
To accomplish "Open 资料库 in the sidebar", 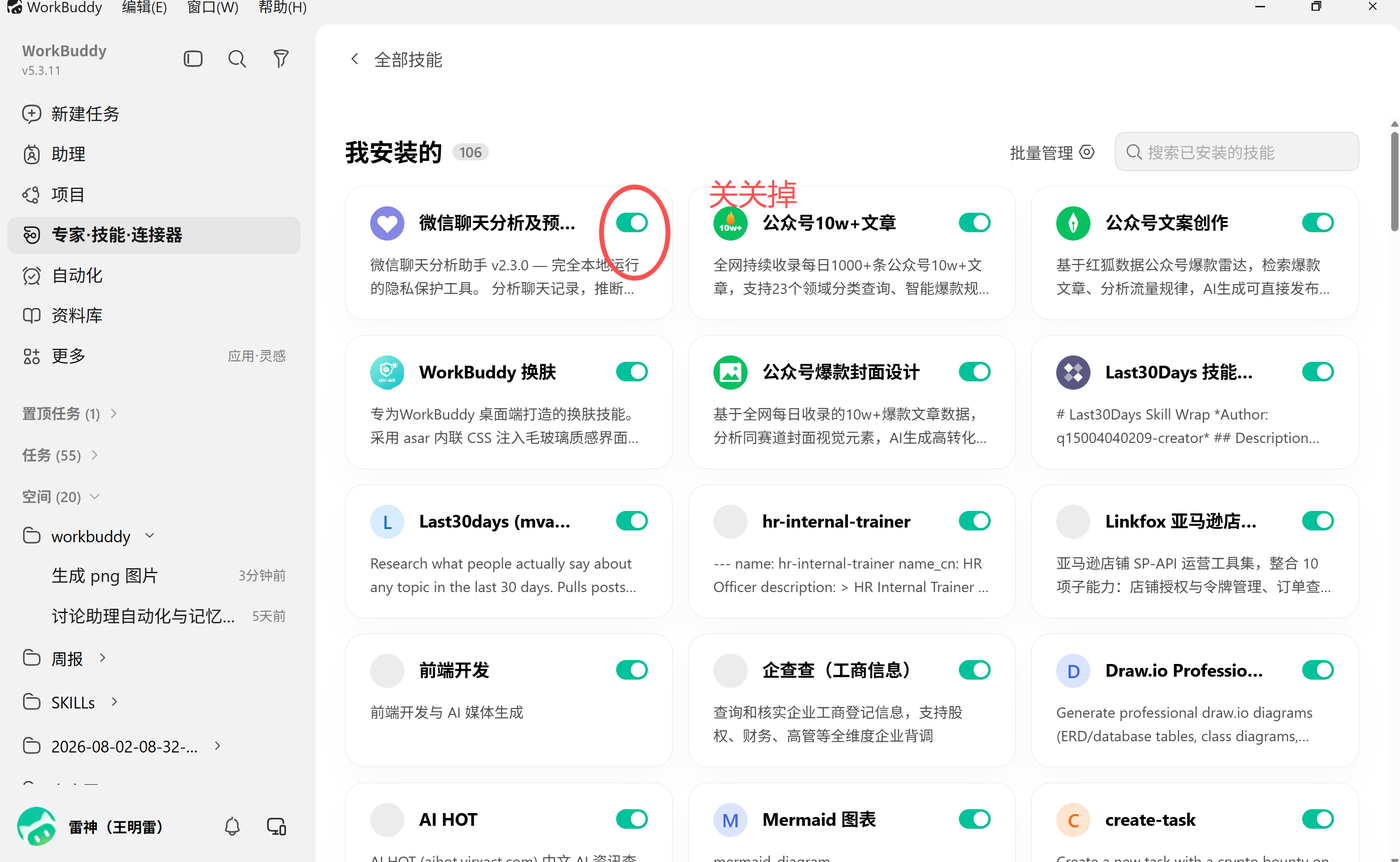I will click(x=154, y=315).
